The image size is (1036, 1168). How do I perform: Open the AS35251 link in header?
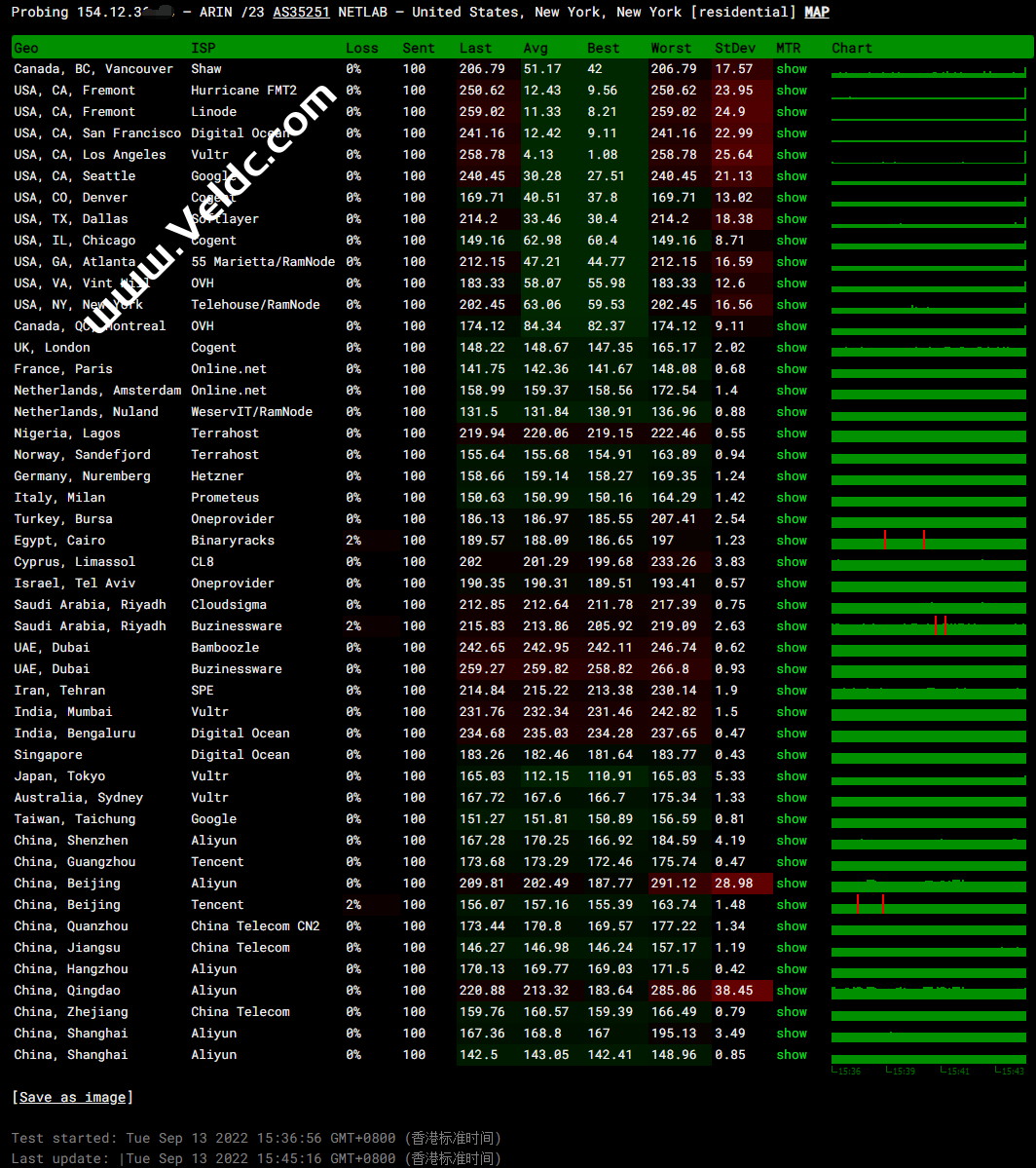[x=301, y=12]
